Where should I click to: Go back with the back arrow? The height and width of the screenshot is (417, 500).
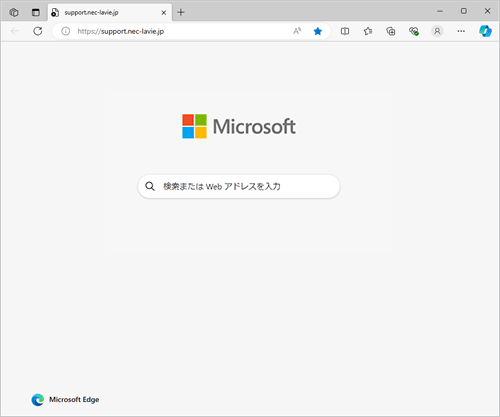pyautogui.click(x=15, y=31)
